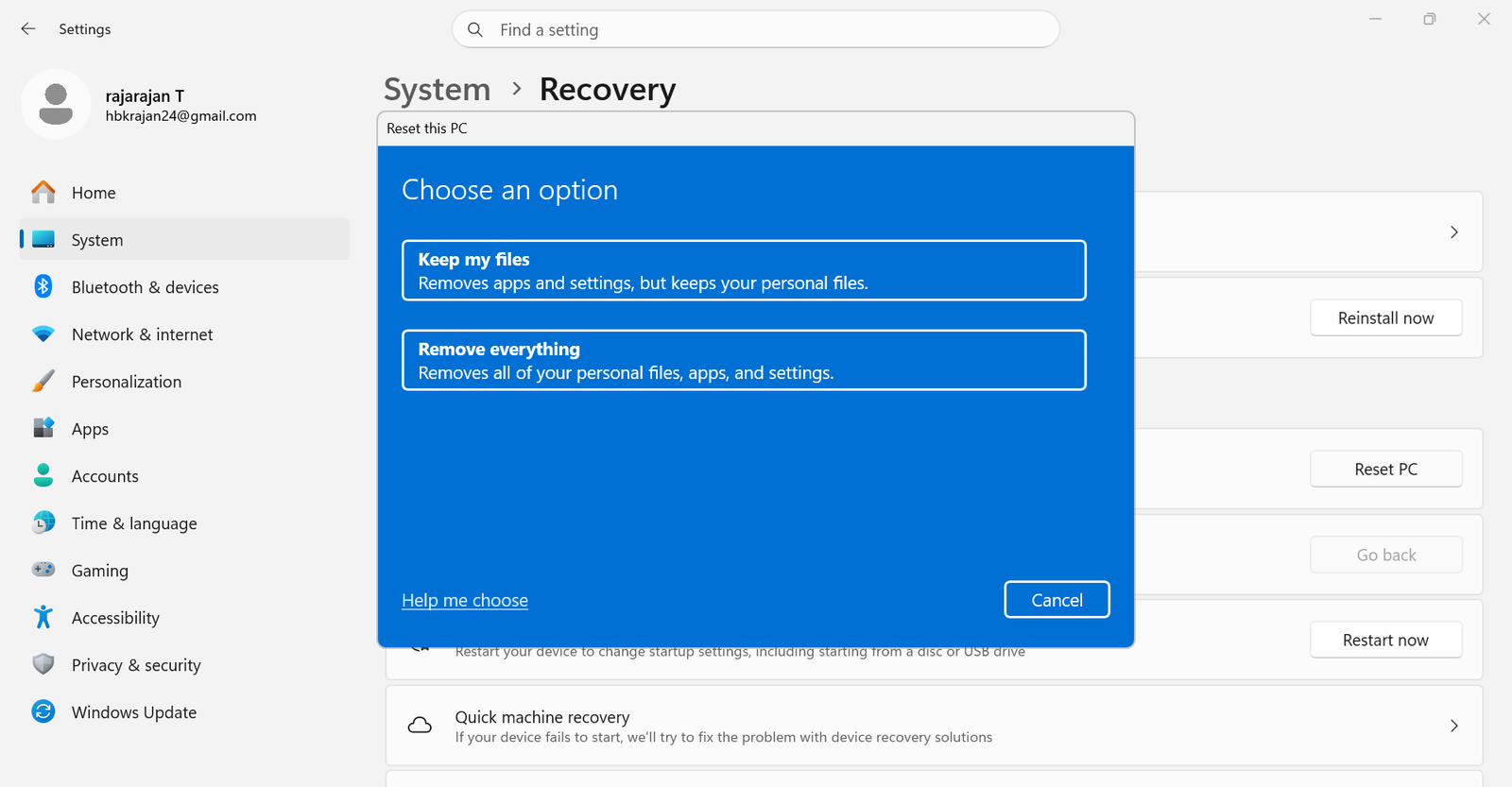Viewport: 1512px width, 787px height.
Task: Click the account email hbkrajan24@gmail.com
Action: point(180,116)
